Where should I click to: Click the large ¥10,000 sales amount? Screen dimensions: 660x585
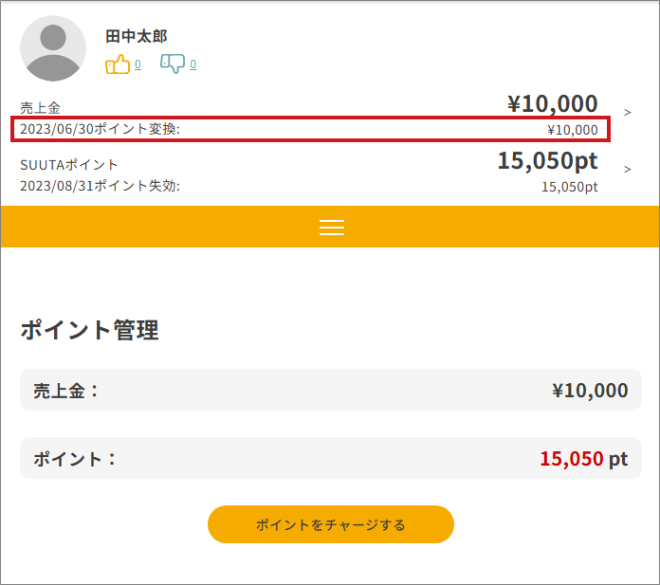click(x=552, y=103)
